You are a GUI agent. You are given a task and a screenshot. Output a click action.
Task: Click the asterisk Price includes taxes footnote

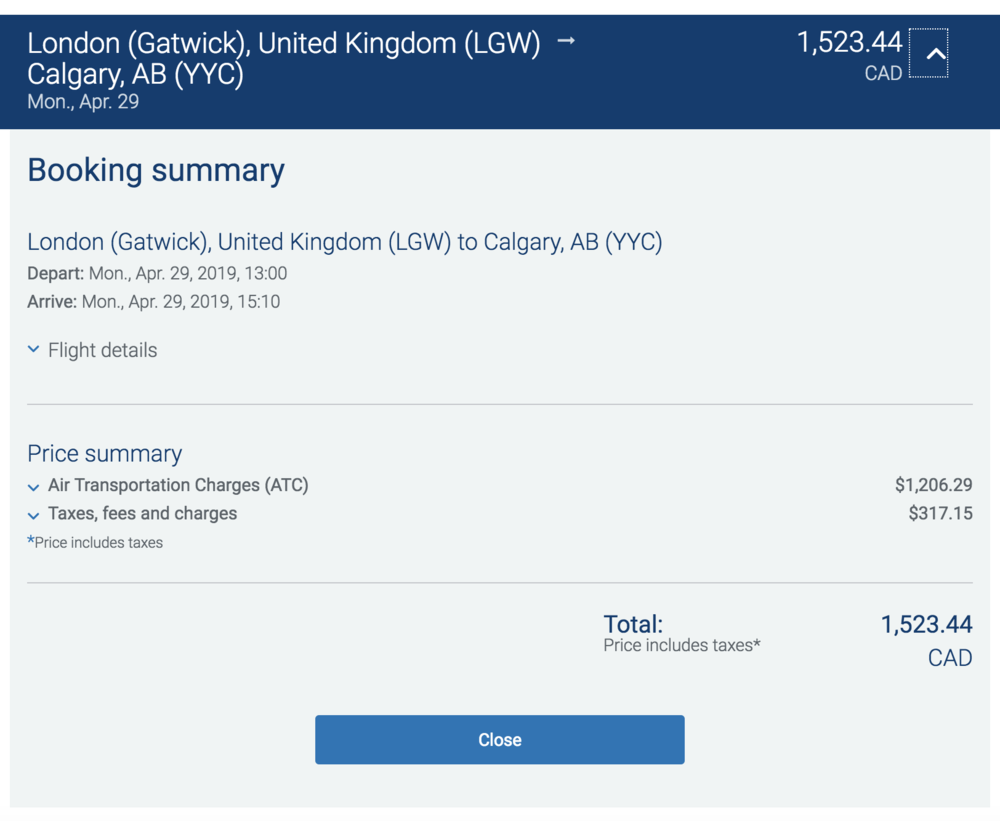95,543
